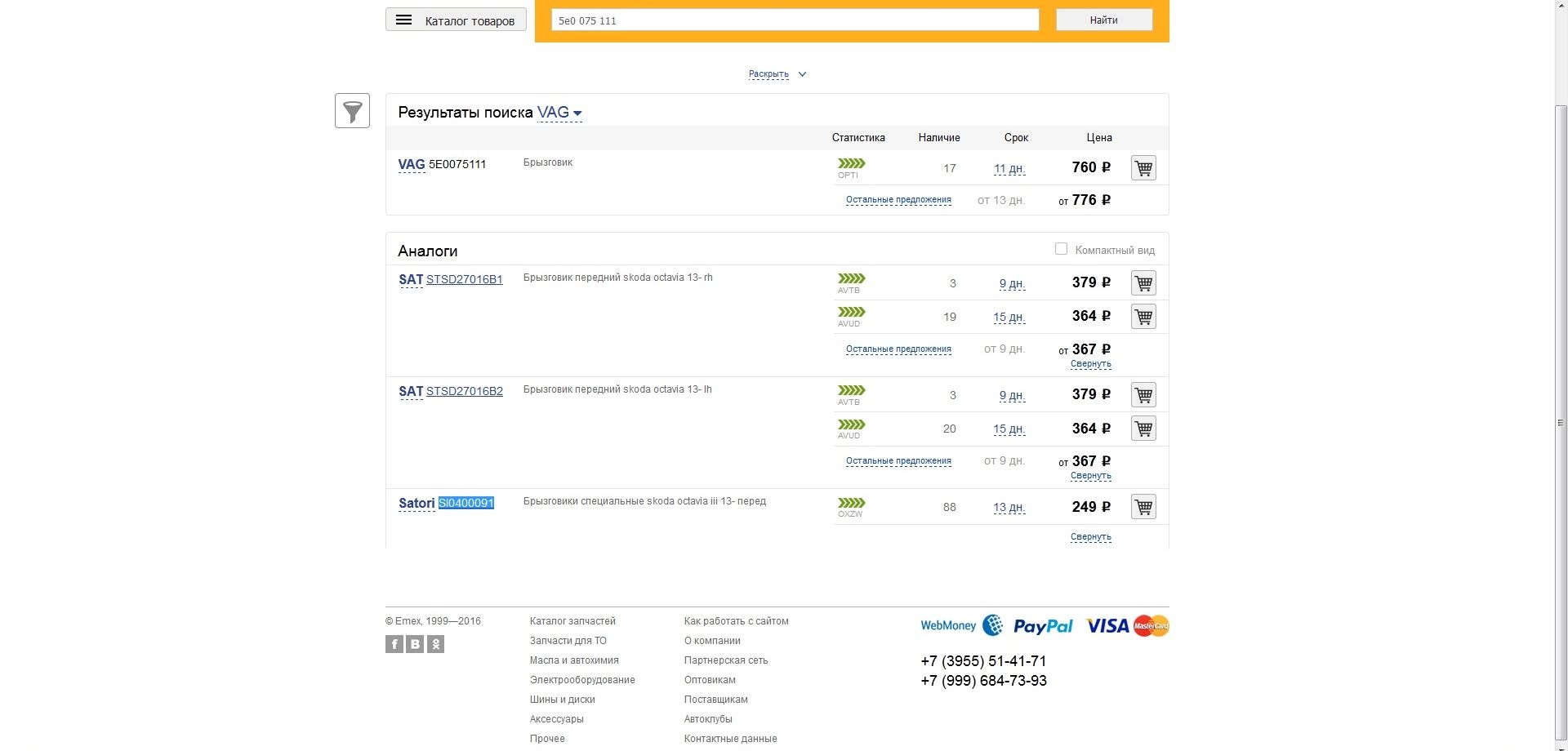Viewport: 1568px width, 751px height.
Task: Click AVUD statistics arrows for STSD27016B1
Action: (851, 312)
